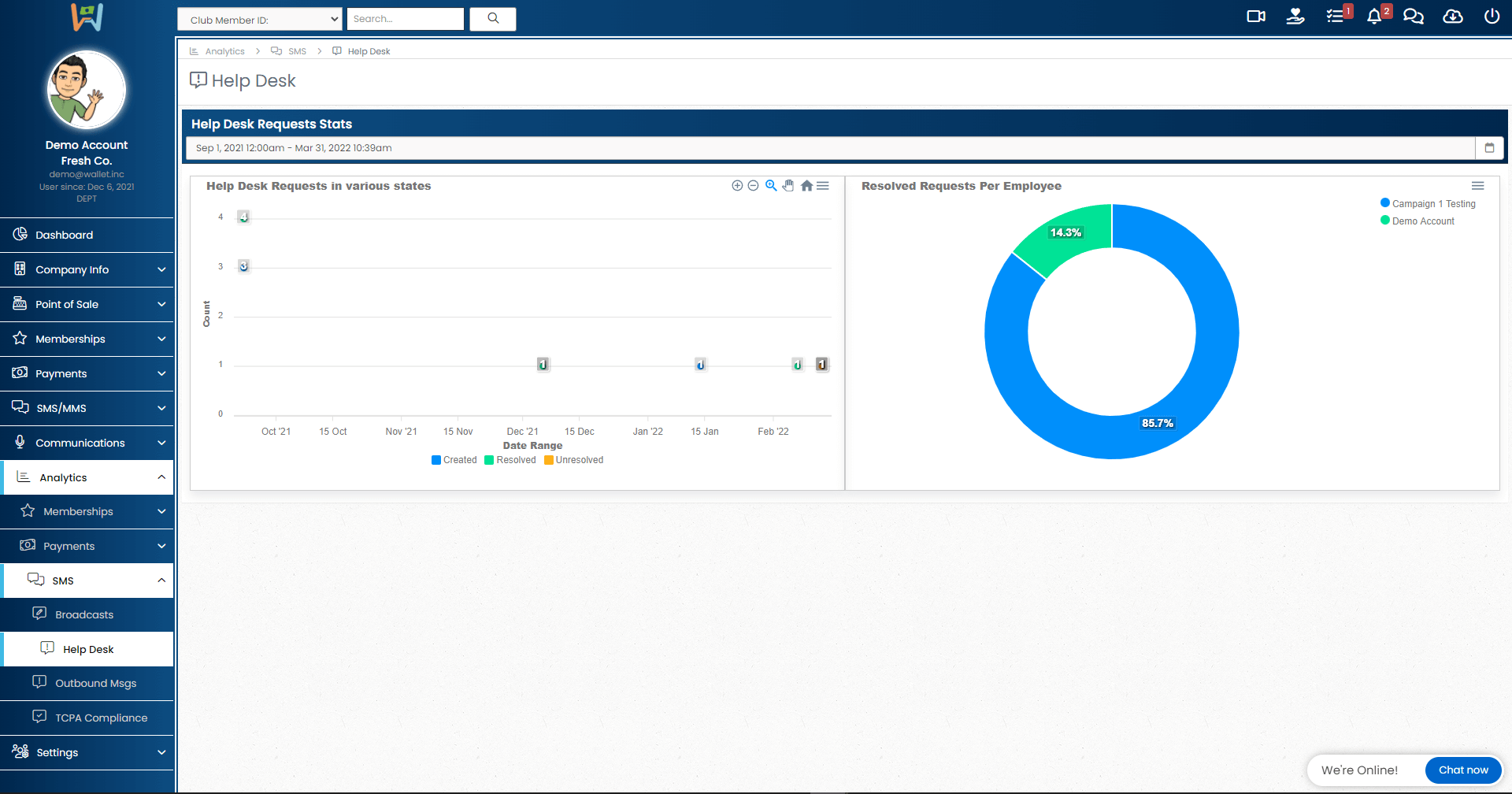Click the chart zoom in plus icon

point(737,186)
